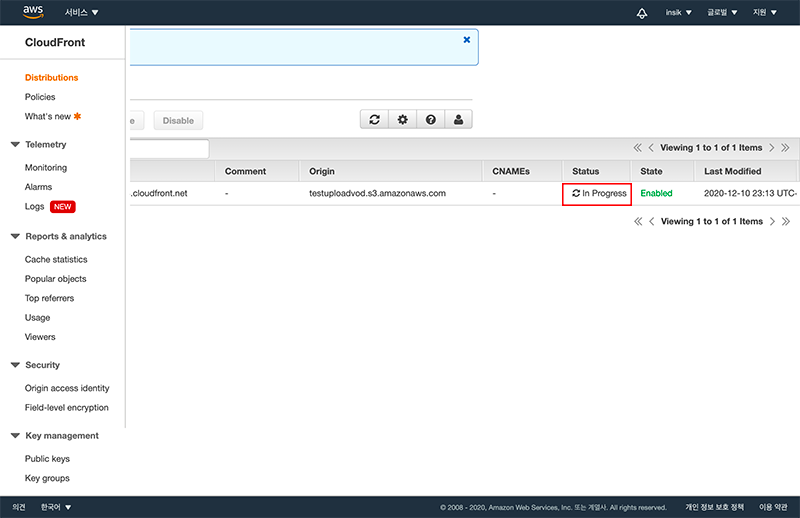The image size is (800, 518).
Task: Click the AWS logo
Action: 33,12
